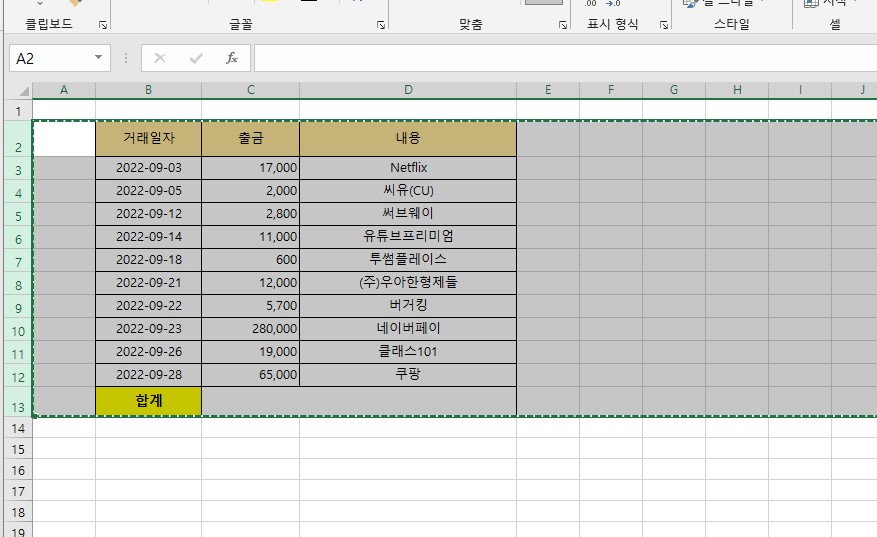
Task: Select column E header
Action: [x=548, y=90]
